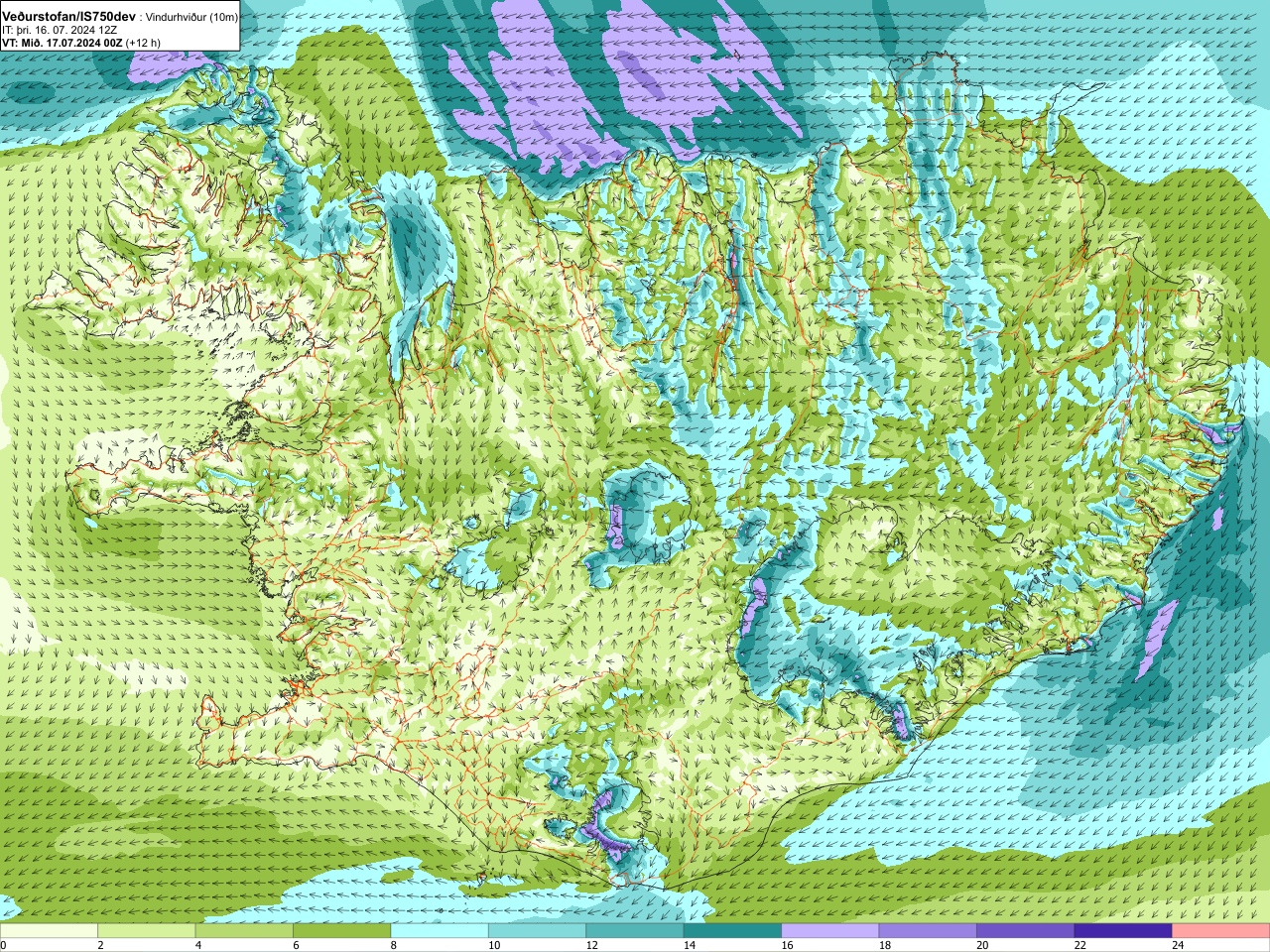Click the legend scale value '0'
1270x952 pixels.
tap(4, 945)
